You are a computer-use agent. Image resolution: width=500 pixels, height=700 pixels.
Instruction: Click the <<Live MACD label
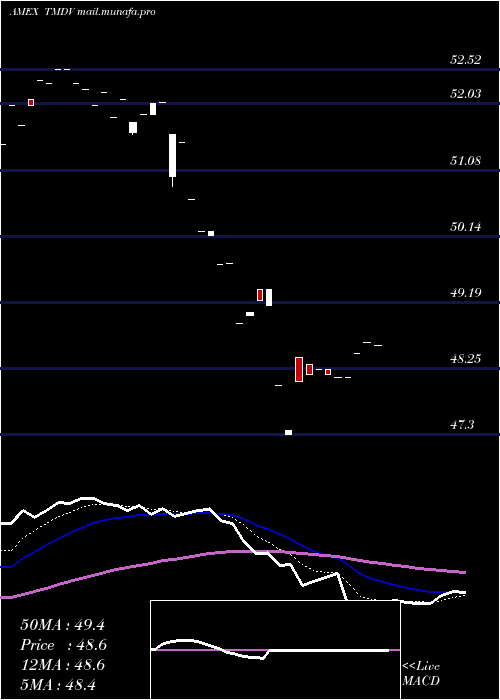(x=421, y=674)
